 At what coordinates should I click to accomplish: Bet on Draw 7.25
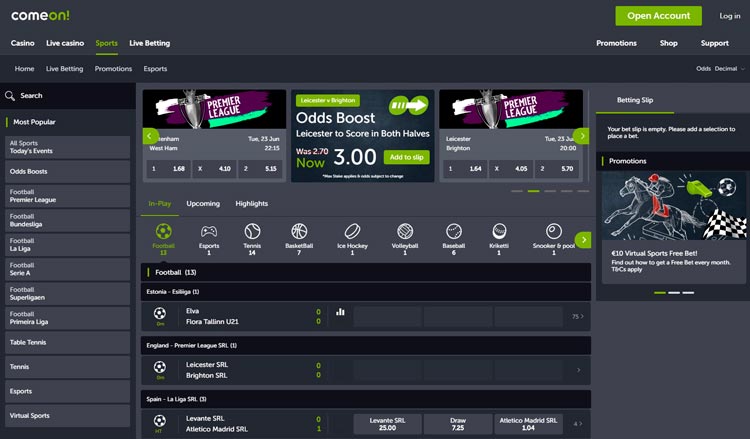tap(458, 424)
